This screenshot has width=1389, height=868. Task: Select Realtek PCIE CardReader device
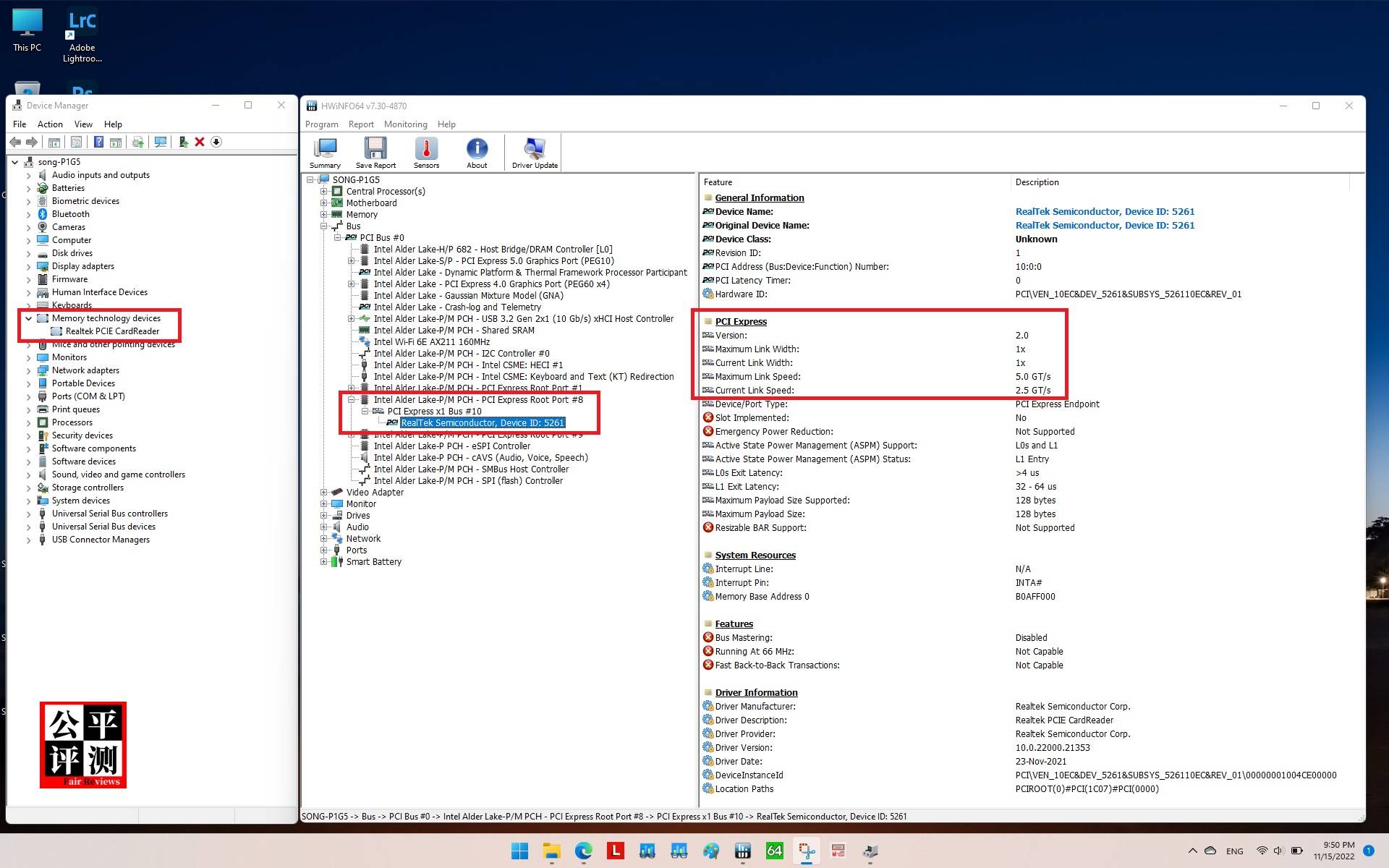click(112, 331)
